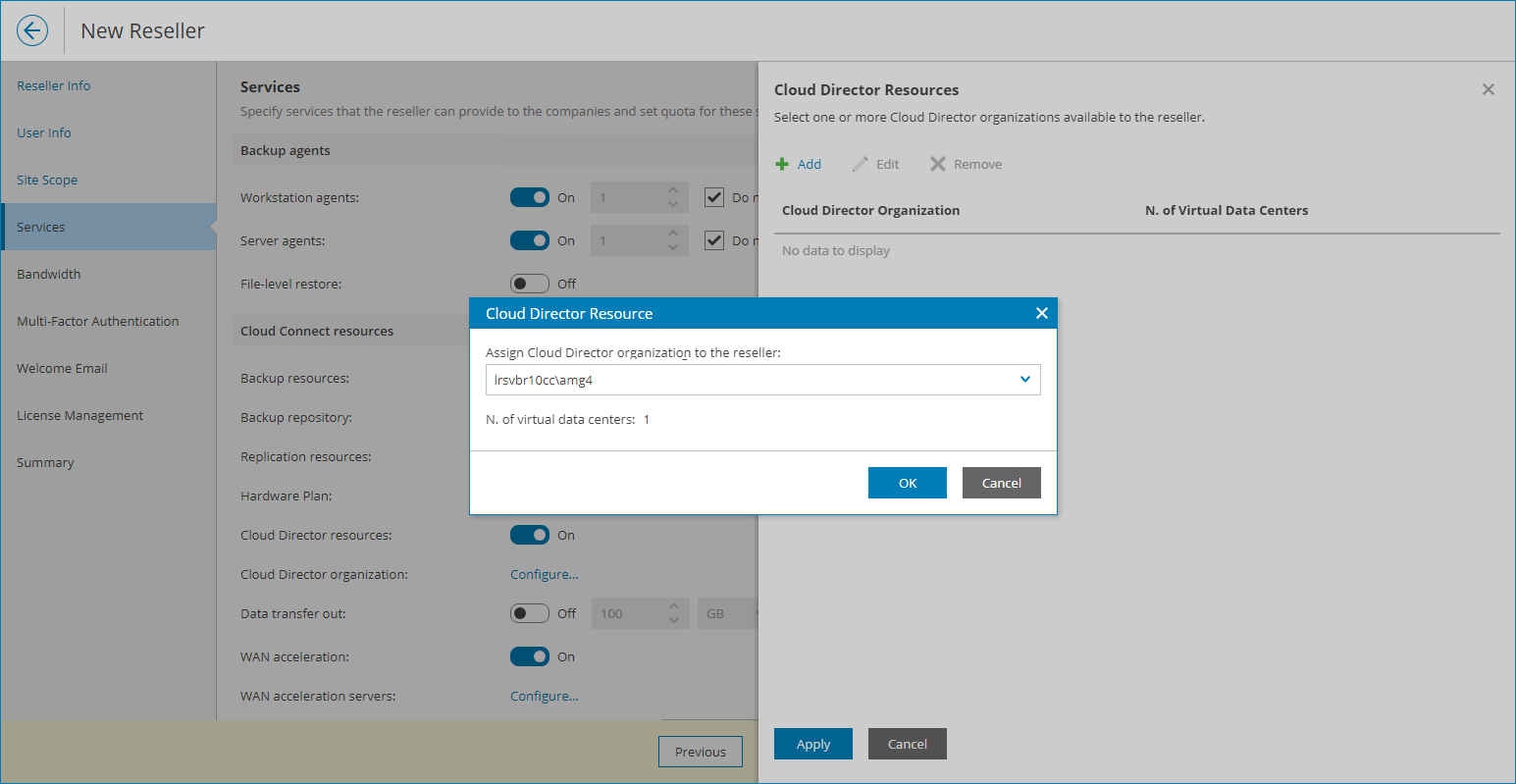
Task: Click the 'Backup repository:' label
Action: tap(296, 417)
